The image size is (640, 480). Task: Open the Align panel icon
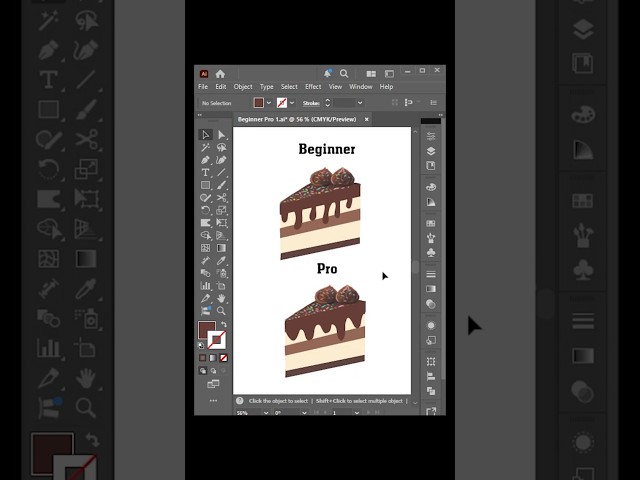[431, 376]
